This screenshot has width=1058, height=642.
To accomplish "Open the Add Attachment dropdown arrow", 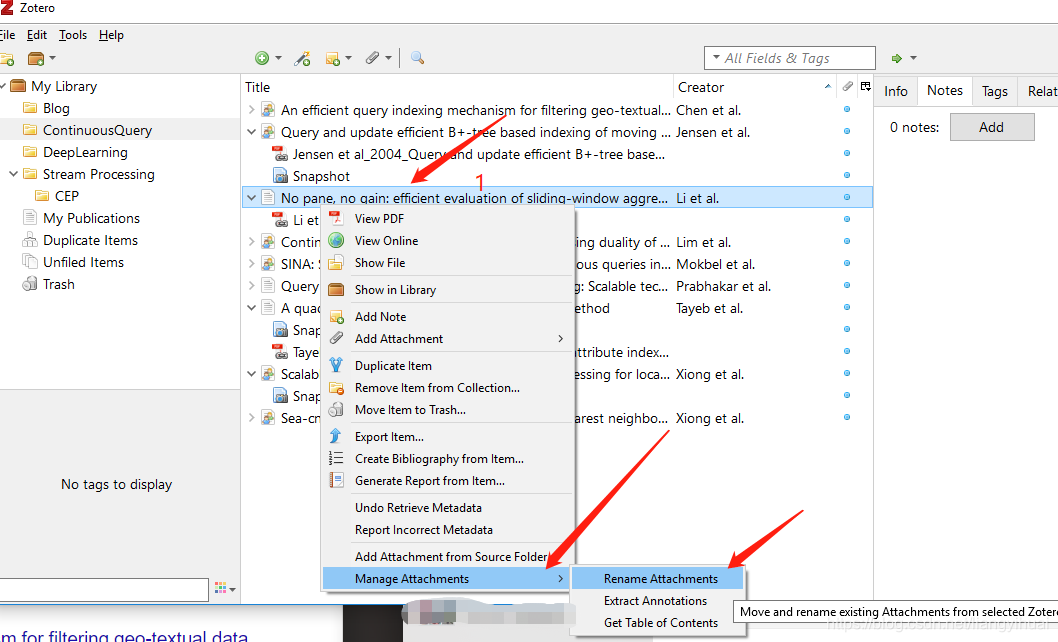I will [x=388, y=58].
